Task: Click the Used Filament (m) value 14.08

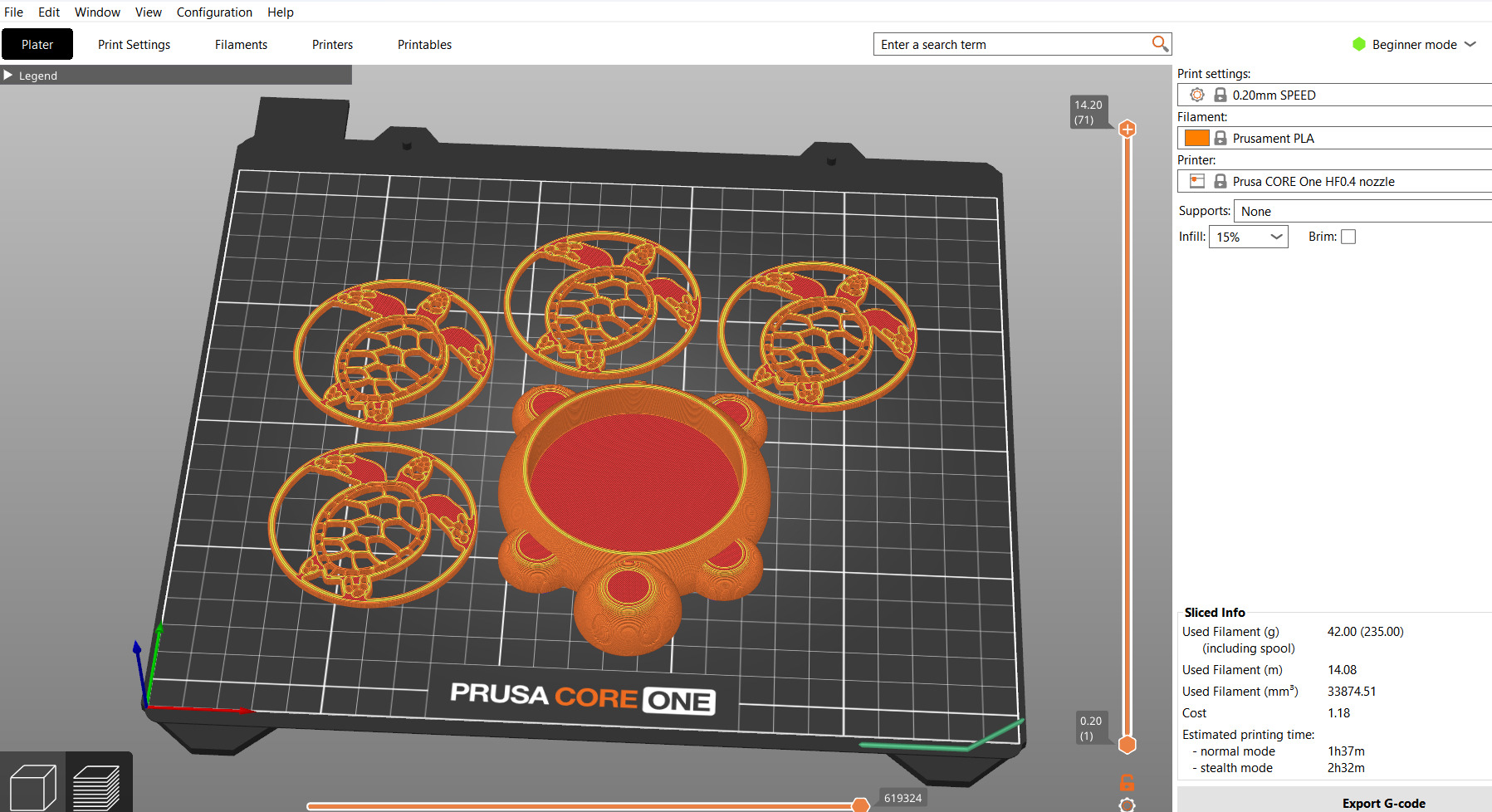Action: coord(1342,669)
